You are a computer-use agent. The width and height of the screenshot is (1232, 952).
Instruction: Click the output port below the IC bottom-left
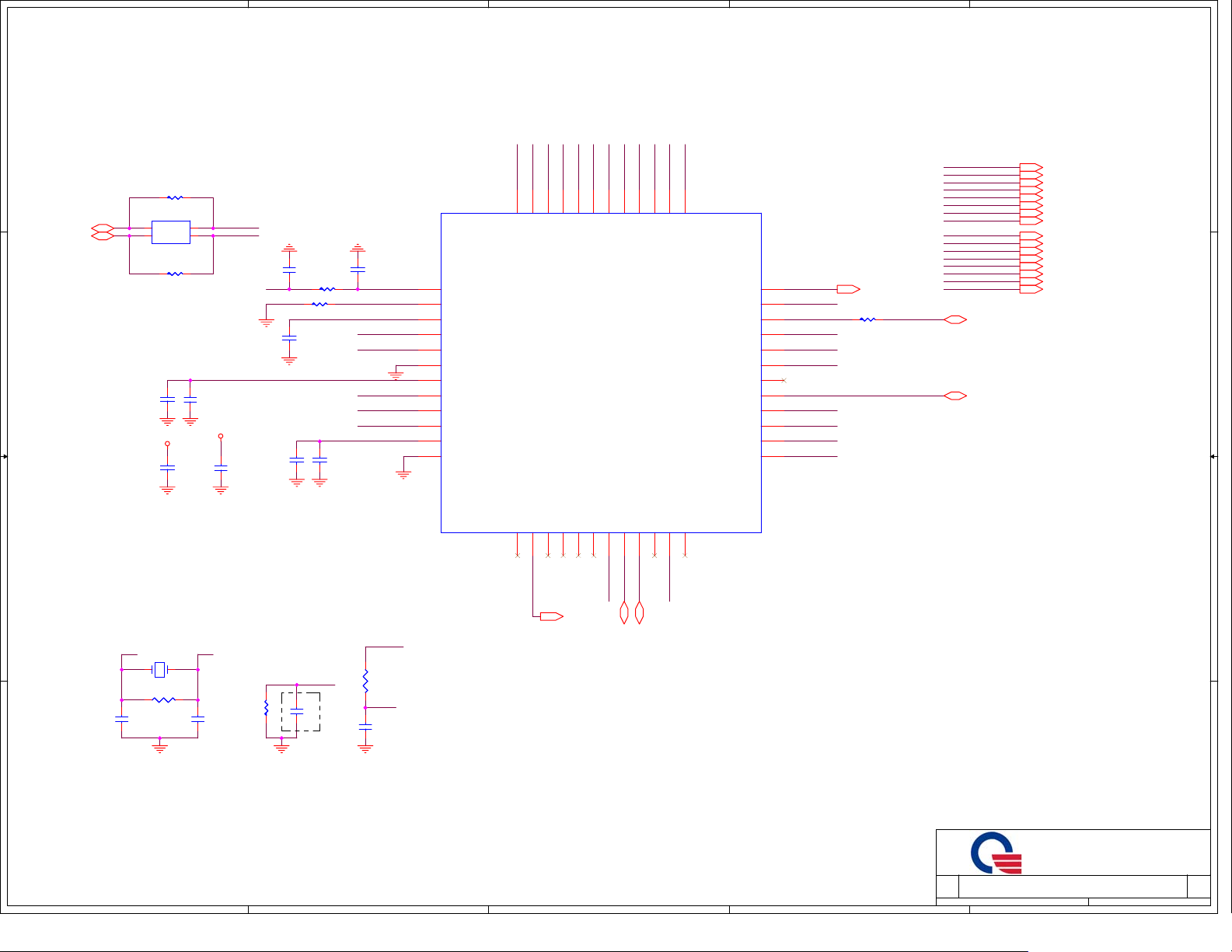[552, 616]
